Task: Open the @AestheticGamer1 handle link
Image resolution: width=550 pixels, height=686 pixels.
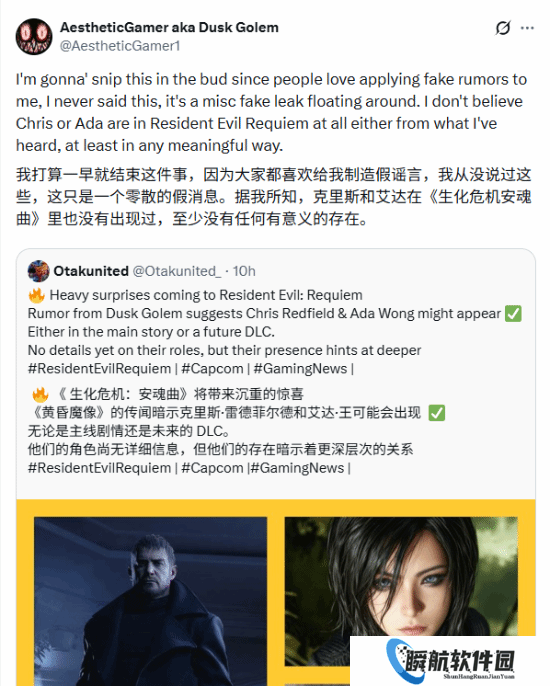Action: 120,46
